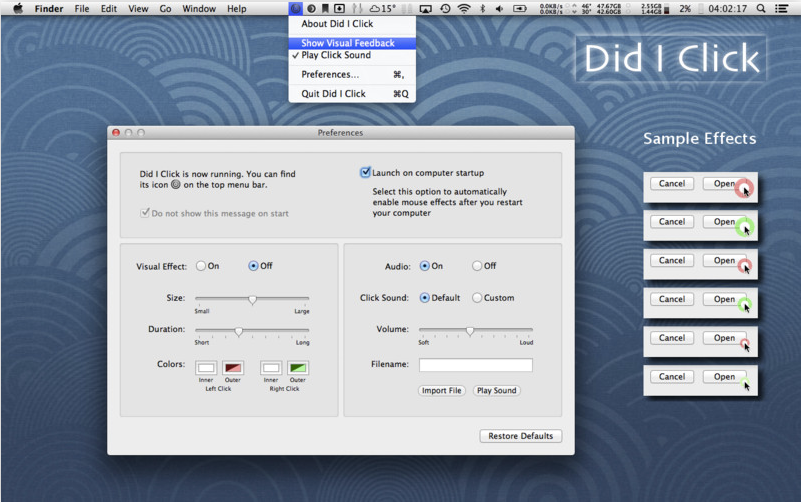Screen dimensions: 801x502
Task: Open About Did I Click menu item
Action: pos(352,23)
